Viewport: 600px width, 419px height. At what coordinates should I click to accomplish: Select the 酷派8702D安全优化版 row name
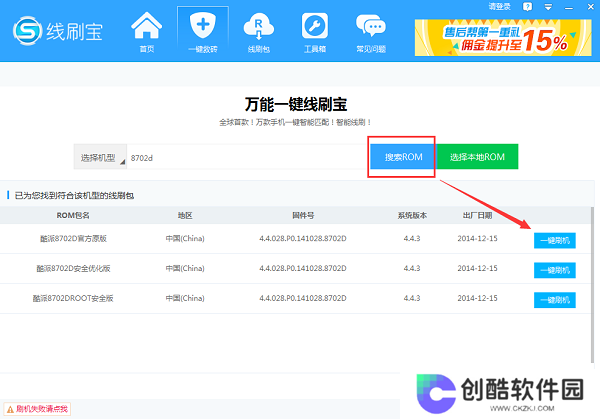click(73, 268)
